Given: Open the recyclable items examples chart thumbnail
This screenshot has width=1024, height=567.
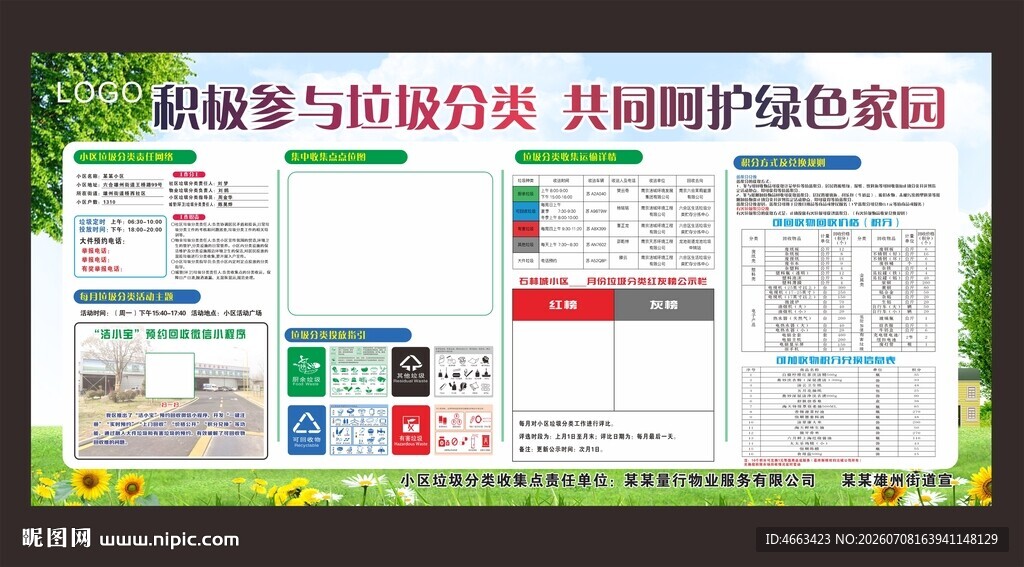Looking at the screenshot, I should (359, 430).
